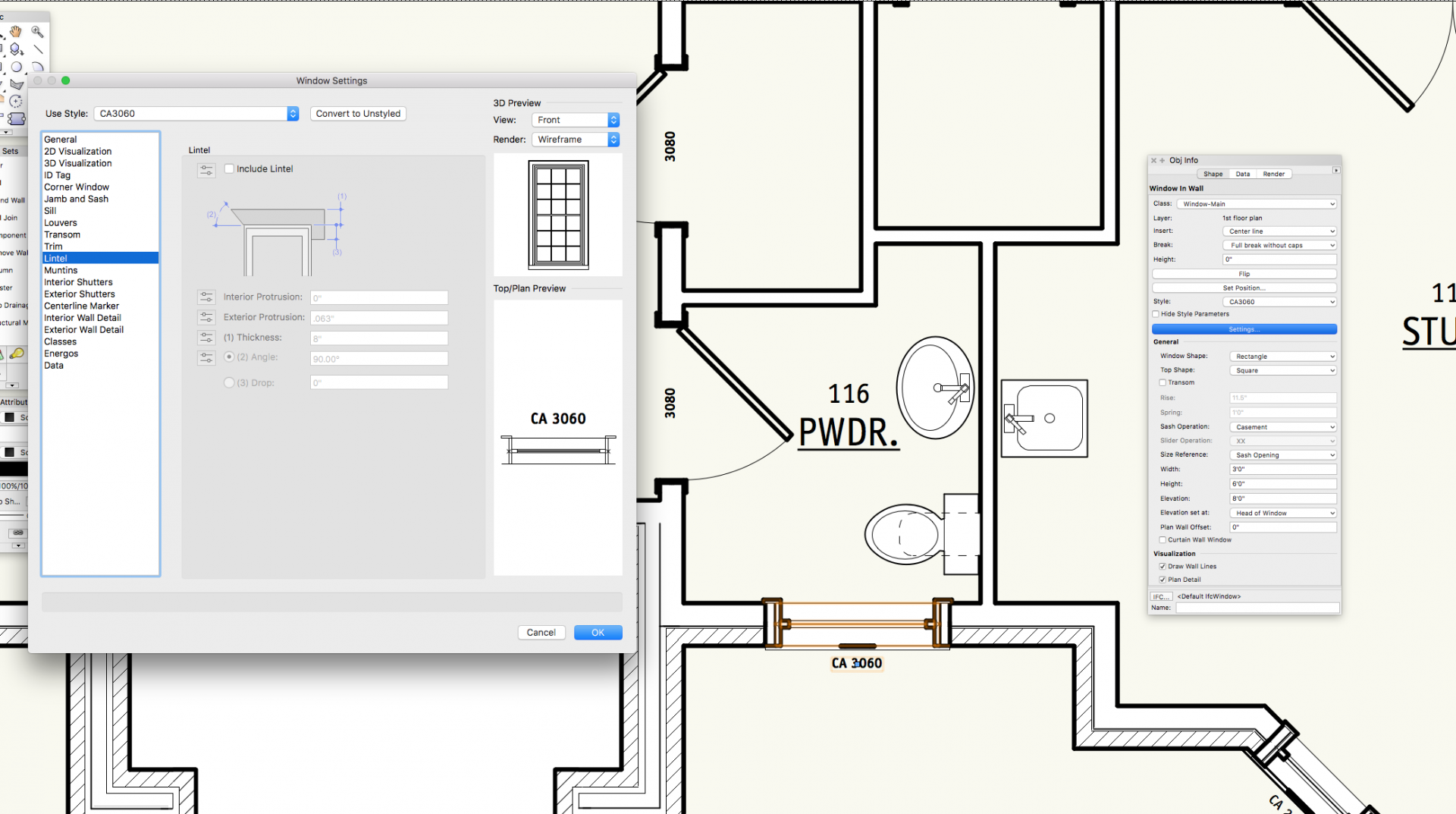Click Convert to Unstyled button
The image size is (1456, 814).
358,114
